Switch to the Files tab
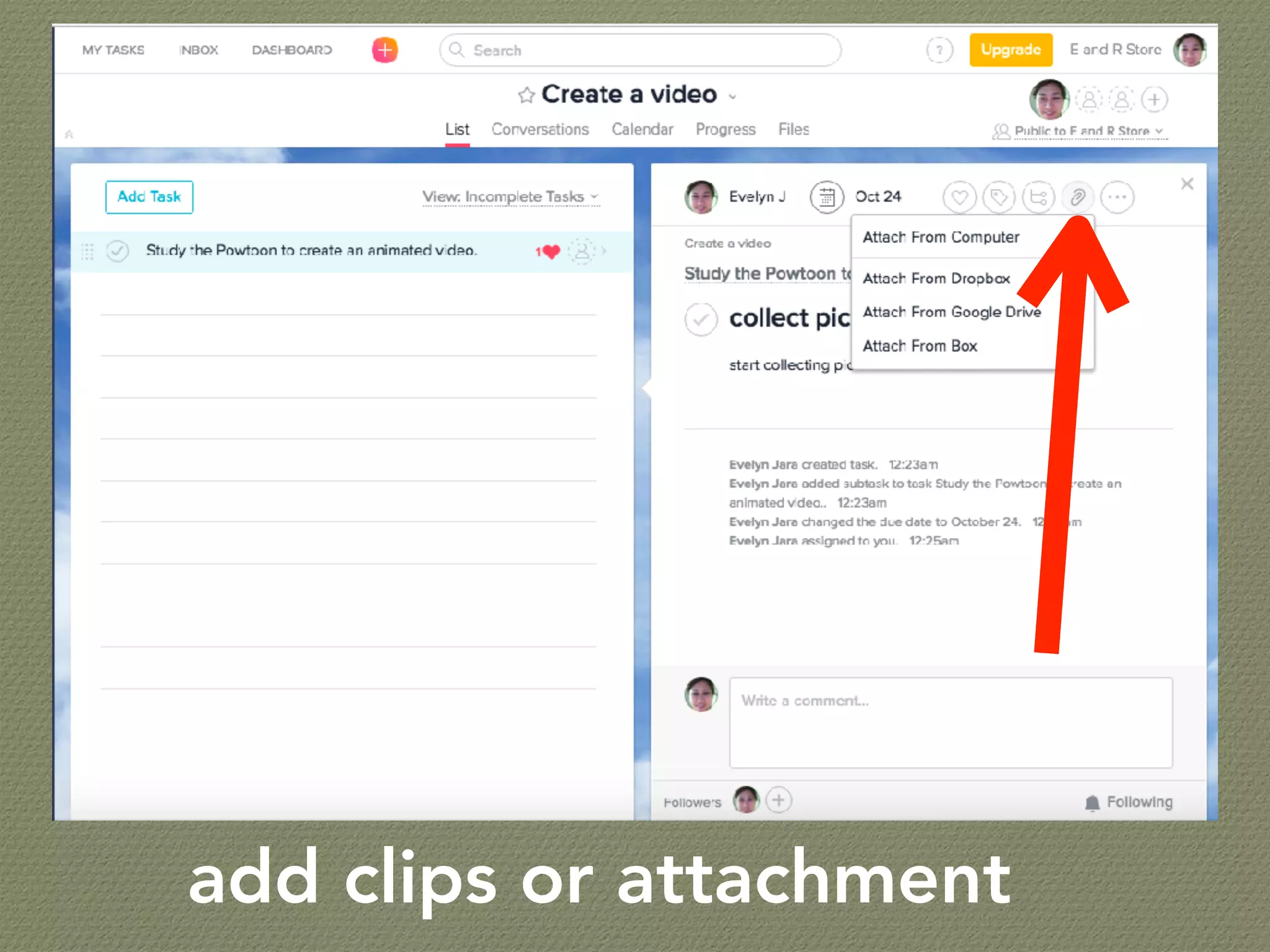Viewport: 1270px width, 952px height. pyautogui.click(x=794, y=130)
